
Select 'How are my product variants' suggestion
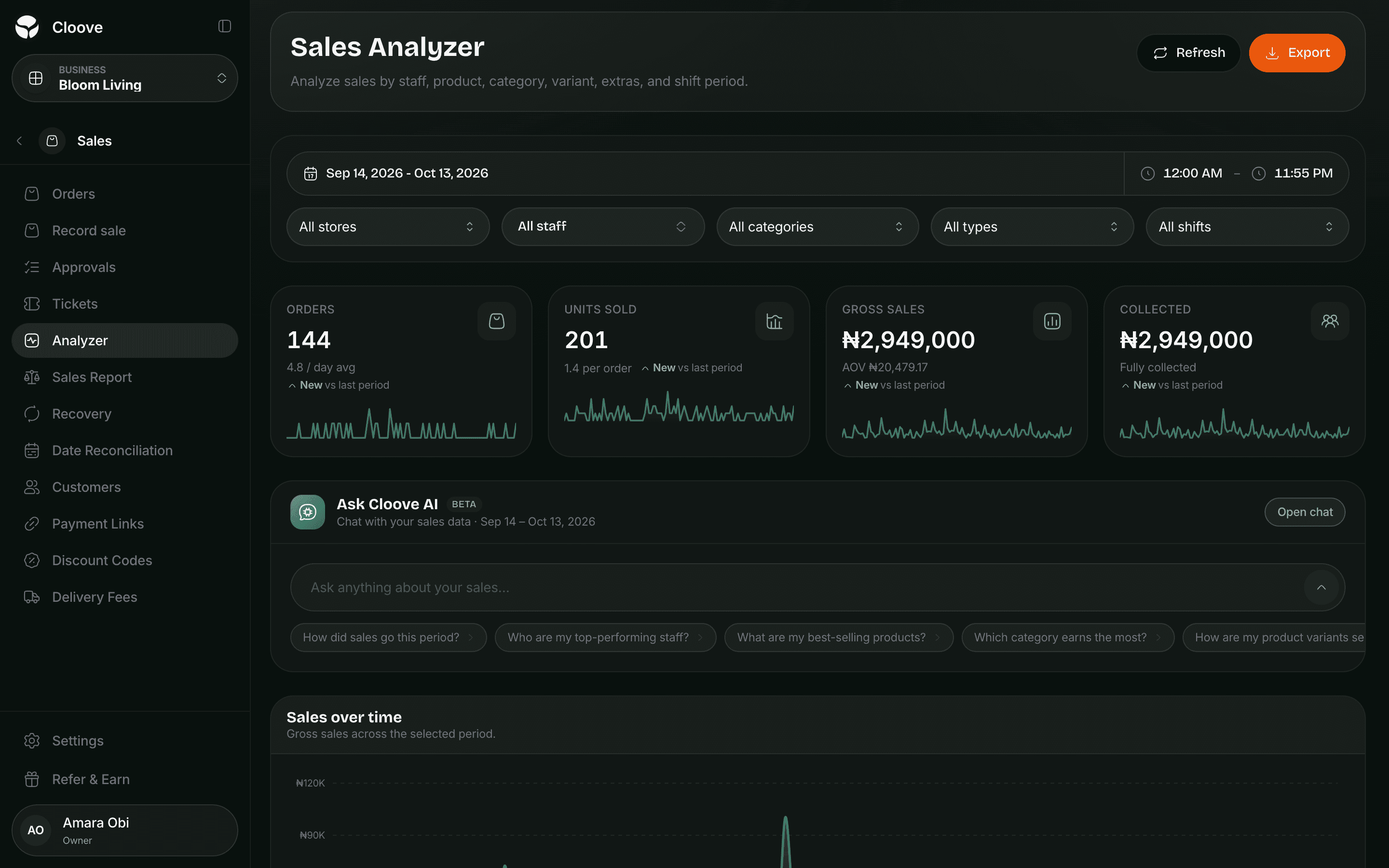click(x=1274, y=637)
